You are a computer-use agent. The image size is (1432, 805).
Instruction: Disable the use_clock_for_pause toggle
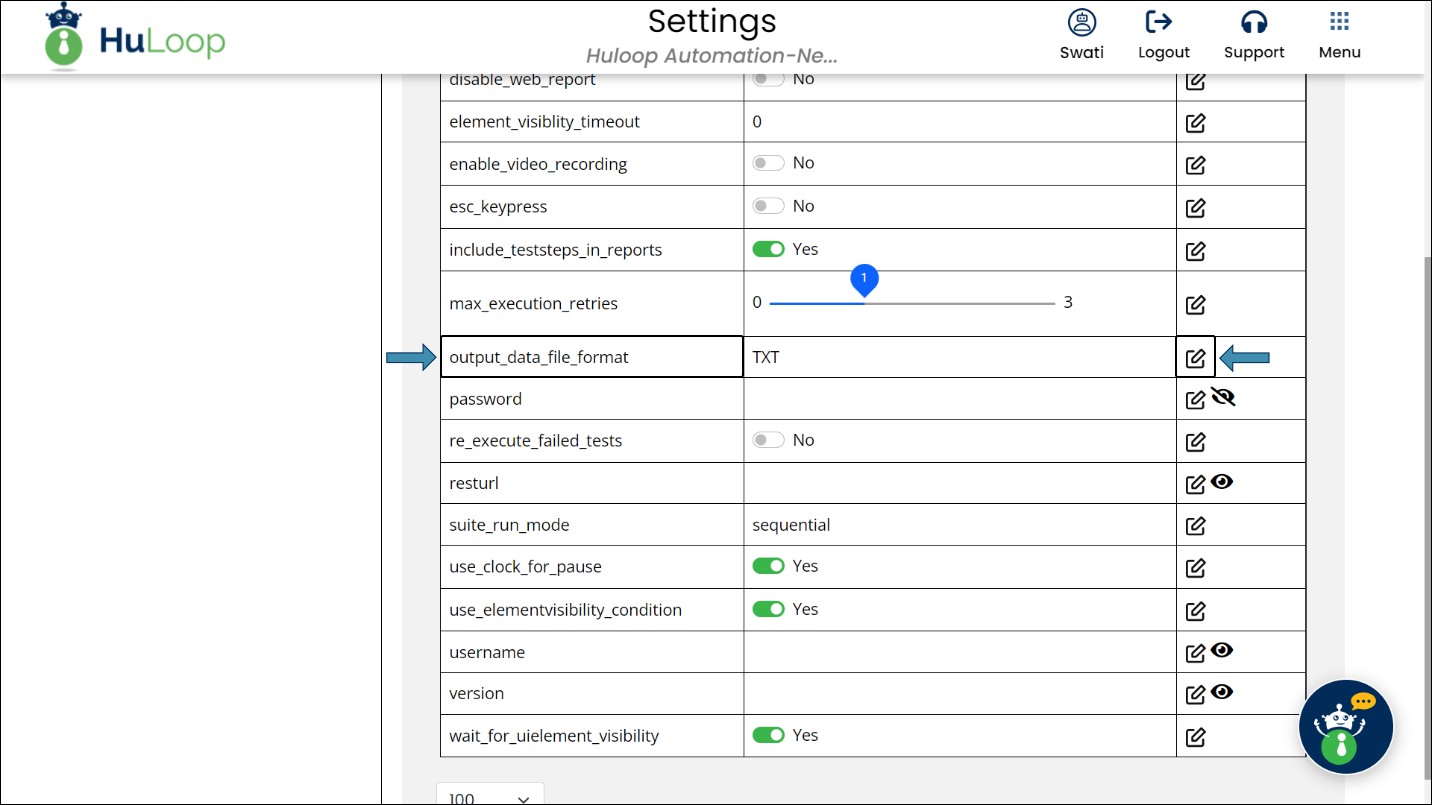768,566
